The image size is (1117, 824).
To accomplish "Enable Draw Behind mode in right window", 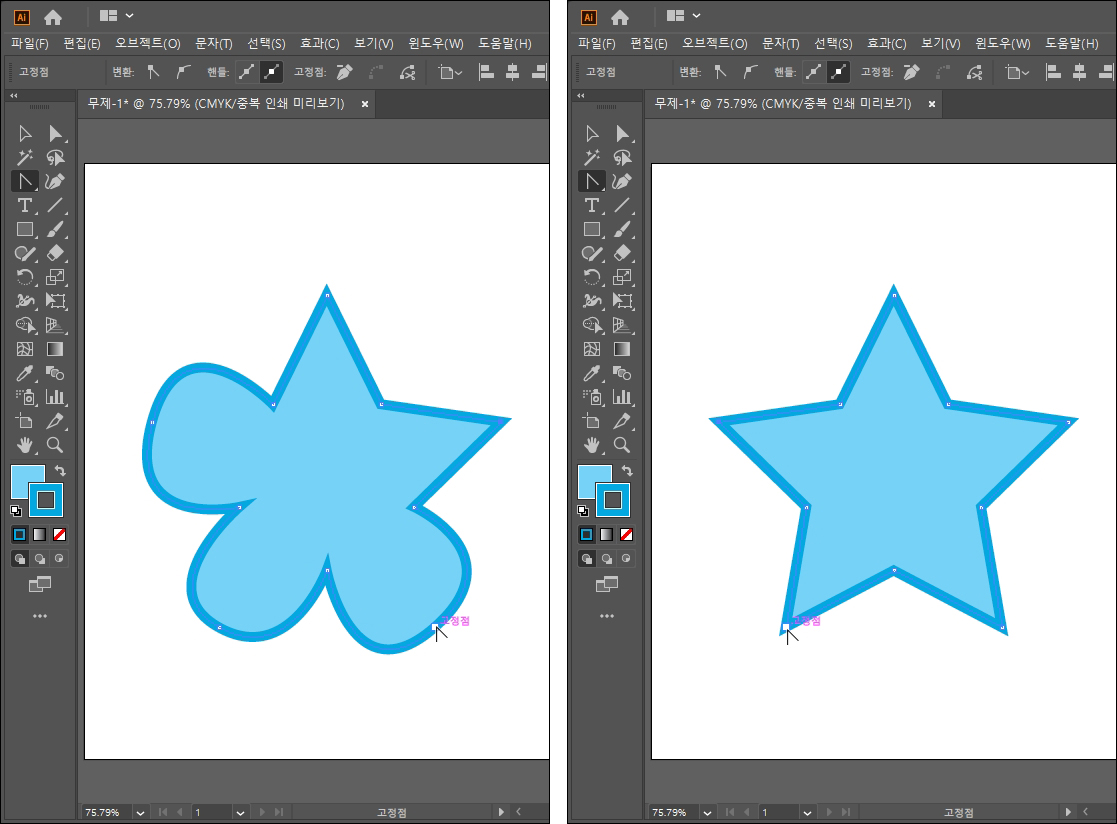I will coord(607,558).
